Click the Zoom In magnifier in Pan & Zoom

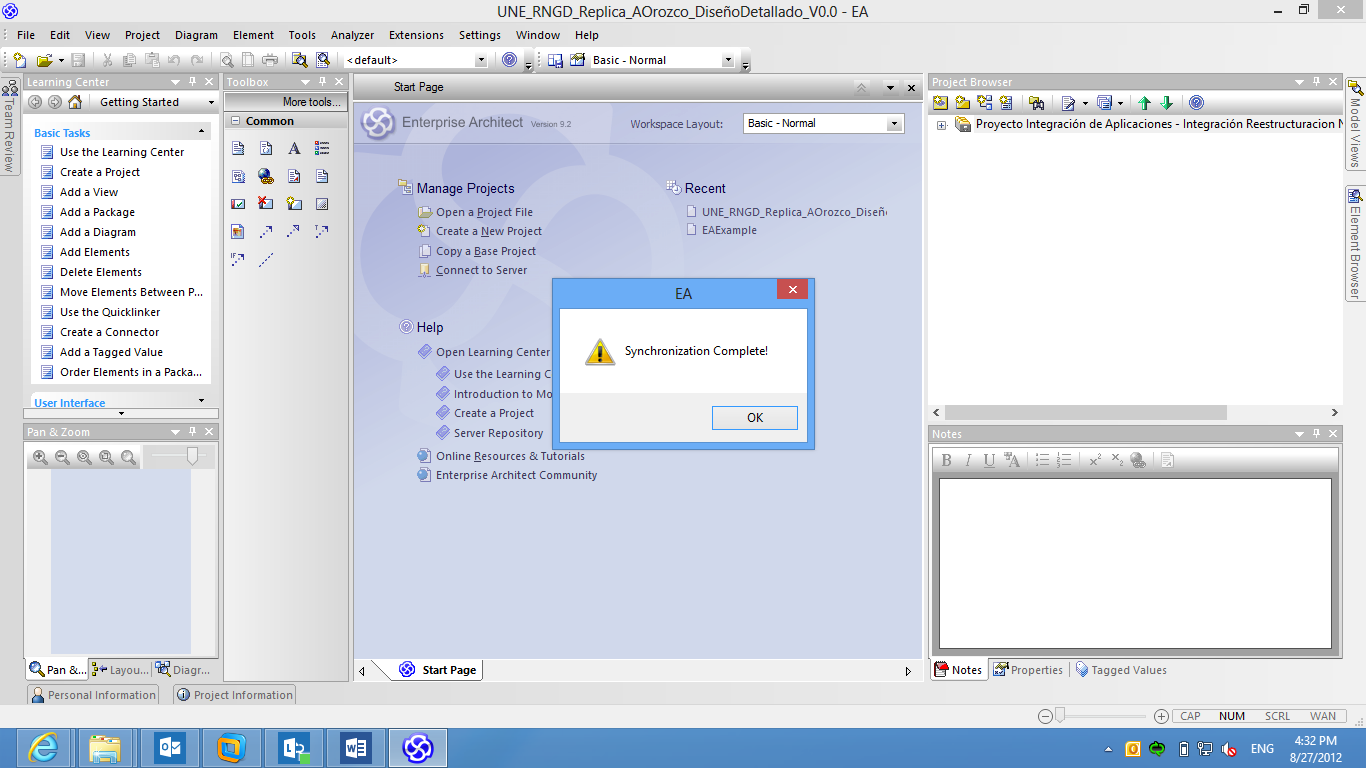(x=40, y=457)
